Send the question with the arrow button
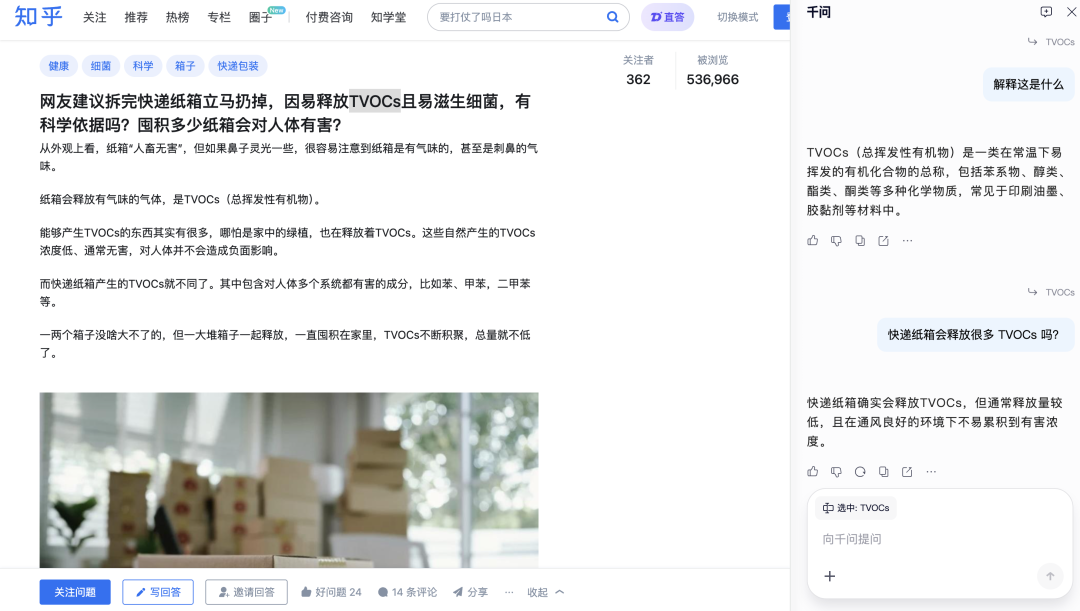The image size is (1080, 611). coord(1050,576)
